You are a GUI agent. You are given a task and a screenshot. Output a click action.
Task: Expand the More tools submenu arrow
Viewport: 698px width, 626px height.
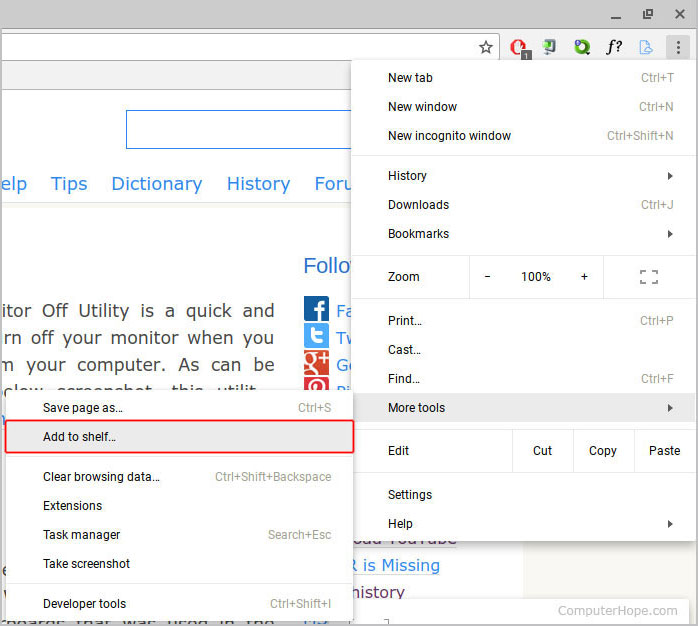pyautogui.click(x=670, y=408)
